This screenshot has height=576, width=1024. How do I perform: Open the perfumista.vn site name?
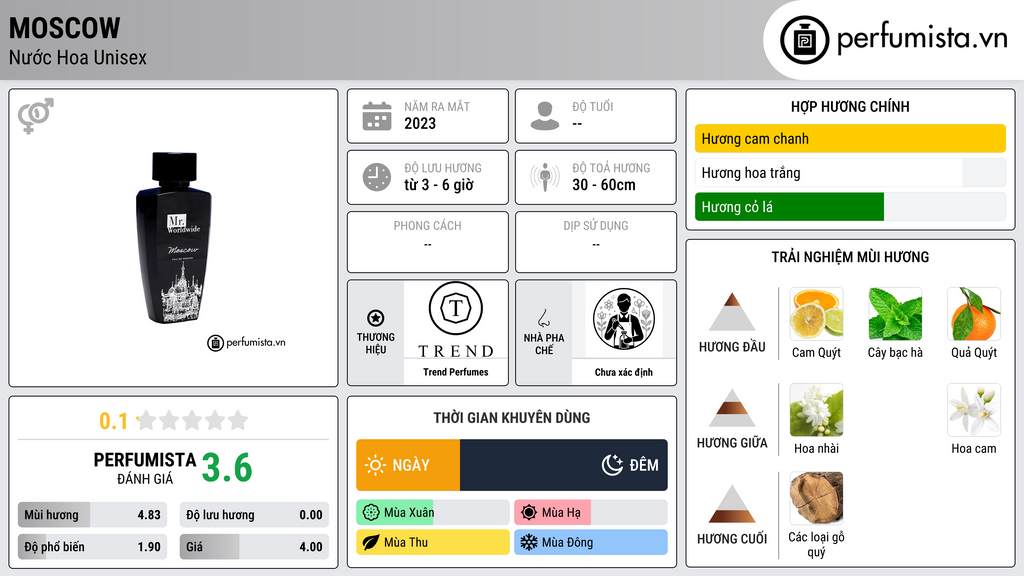[x=922, y=39]
